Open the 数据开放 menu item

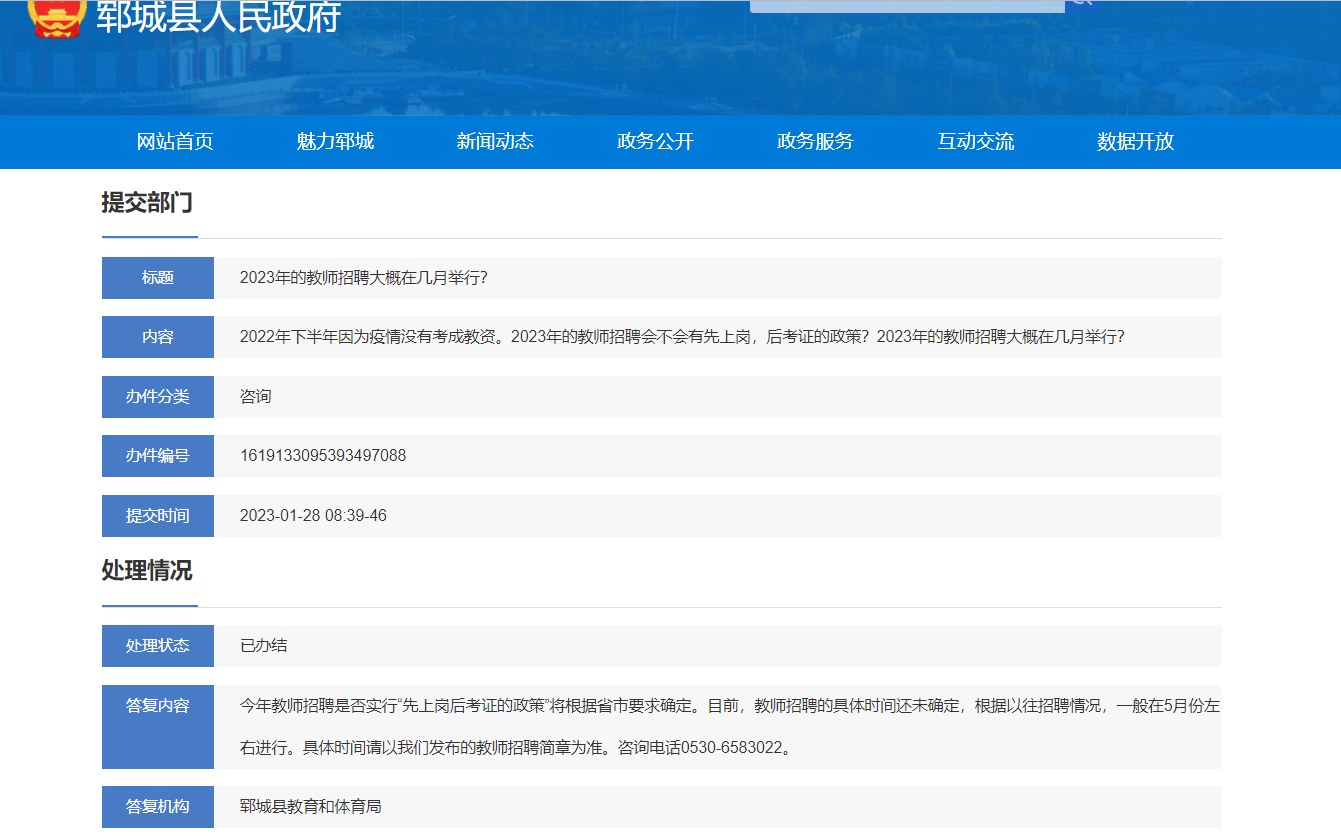click(x=1135, y=142)
